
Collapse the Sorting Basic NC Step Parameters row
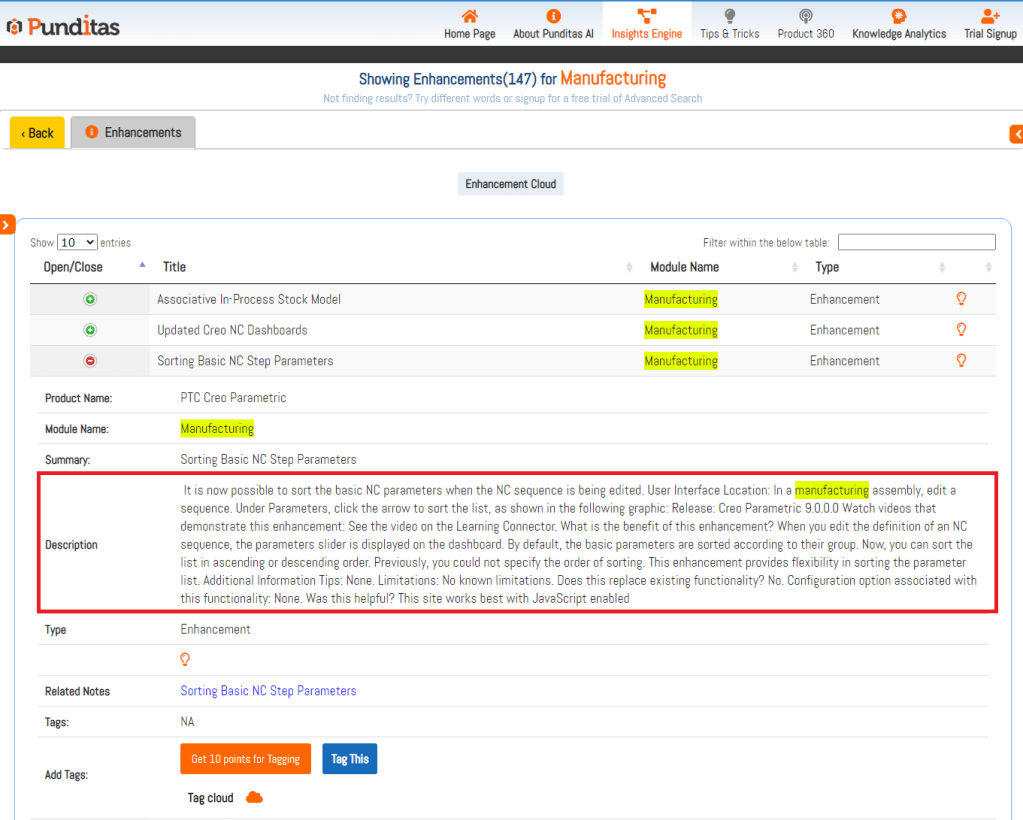[90, 361]
